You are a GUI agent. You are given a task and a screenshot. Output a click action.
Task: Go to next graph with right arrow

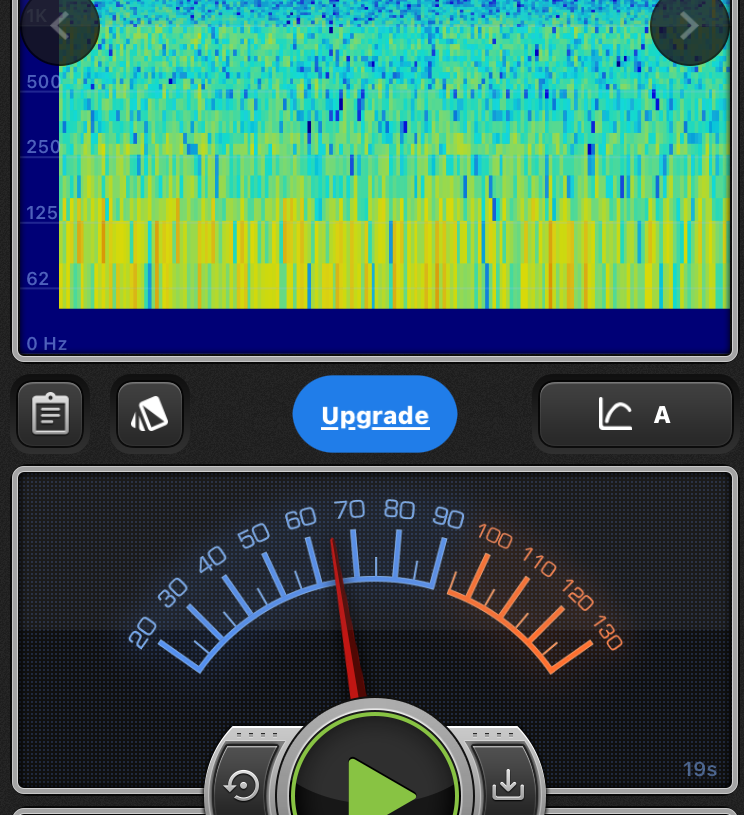point(689,27)
